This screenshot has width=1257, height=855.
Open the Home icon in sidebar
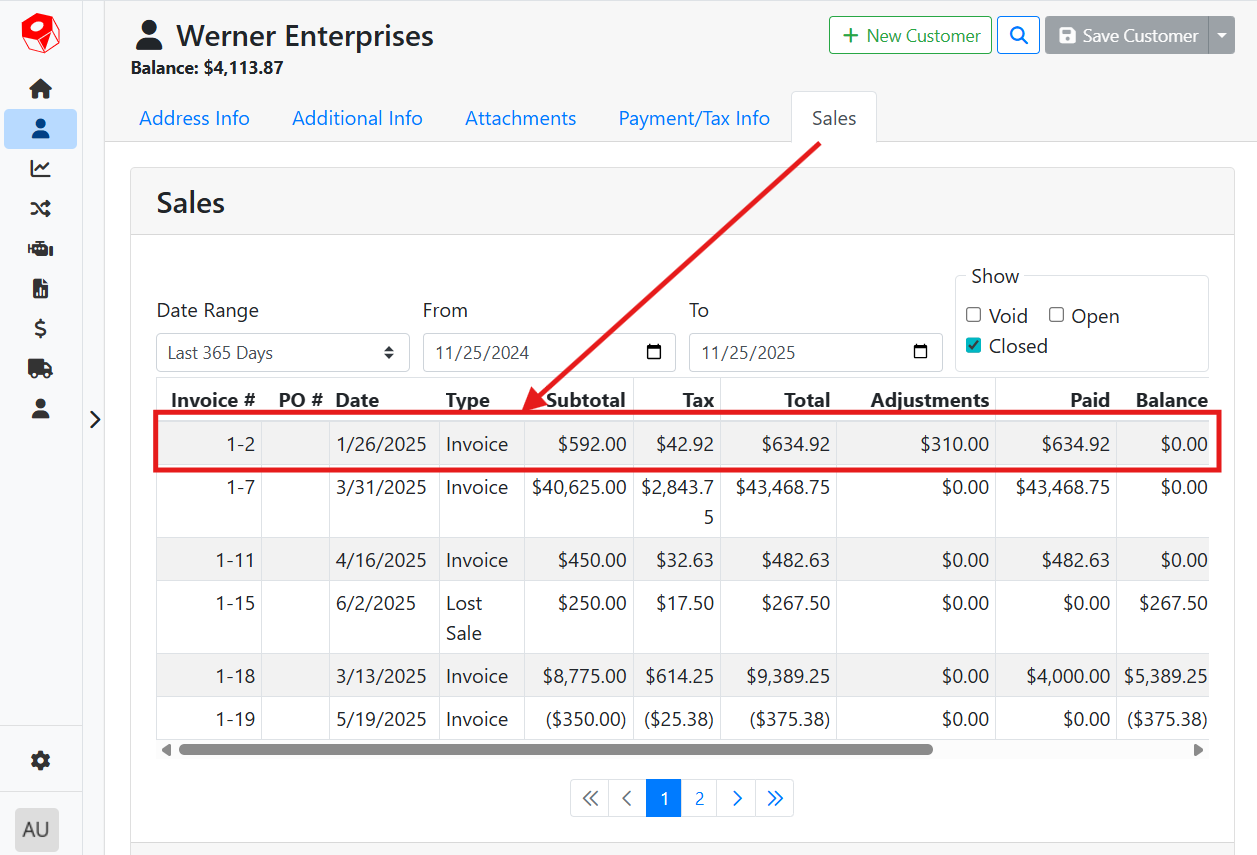pyautogui.click(x=40, y=89)
